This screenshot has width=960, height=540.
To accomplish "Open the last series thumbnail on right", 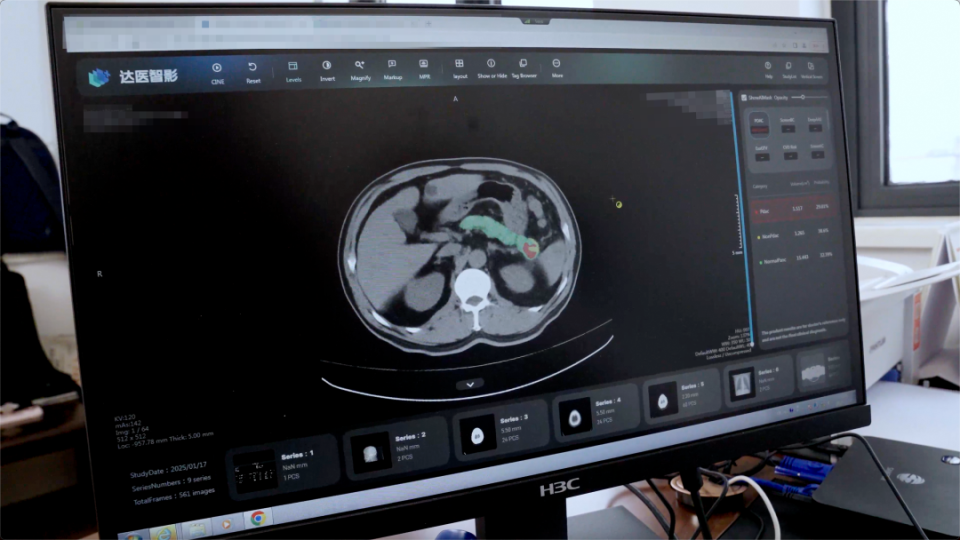I will pos(822,369).
